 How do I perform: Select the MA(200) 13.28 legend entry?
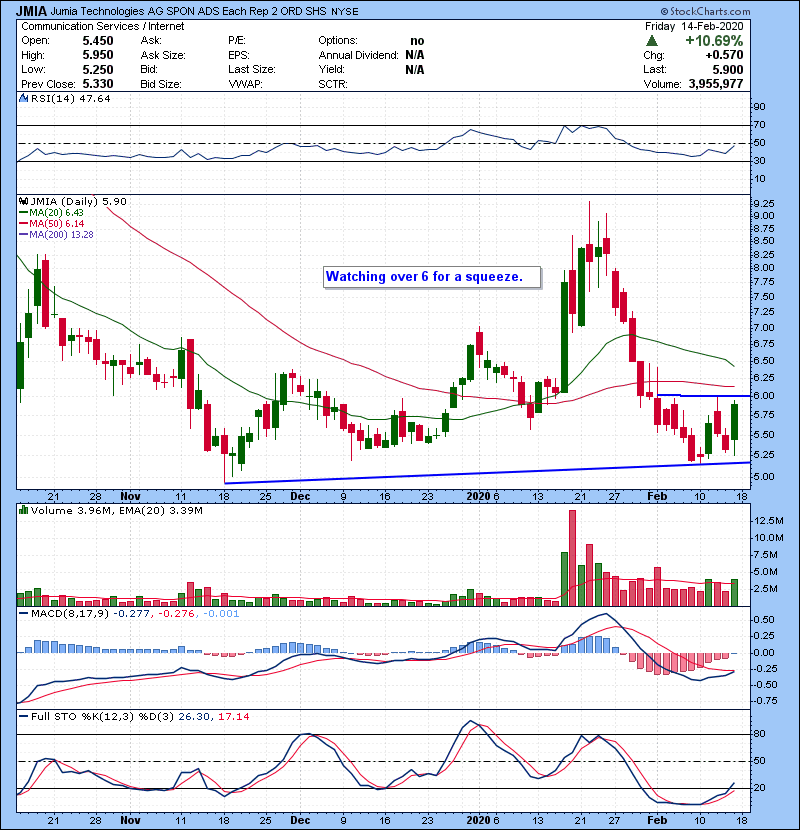(56, 234)
